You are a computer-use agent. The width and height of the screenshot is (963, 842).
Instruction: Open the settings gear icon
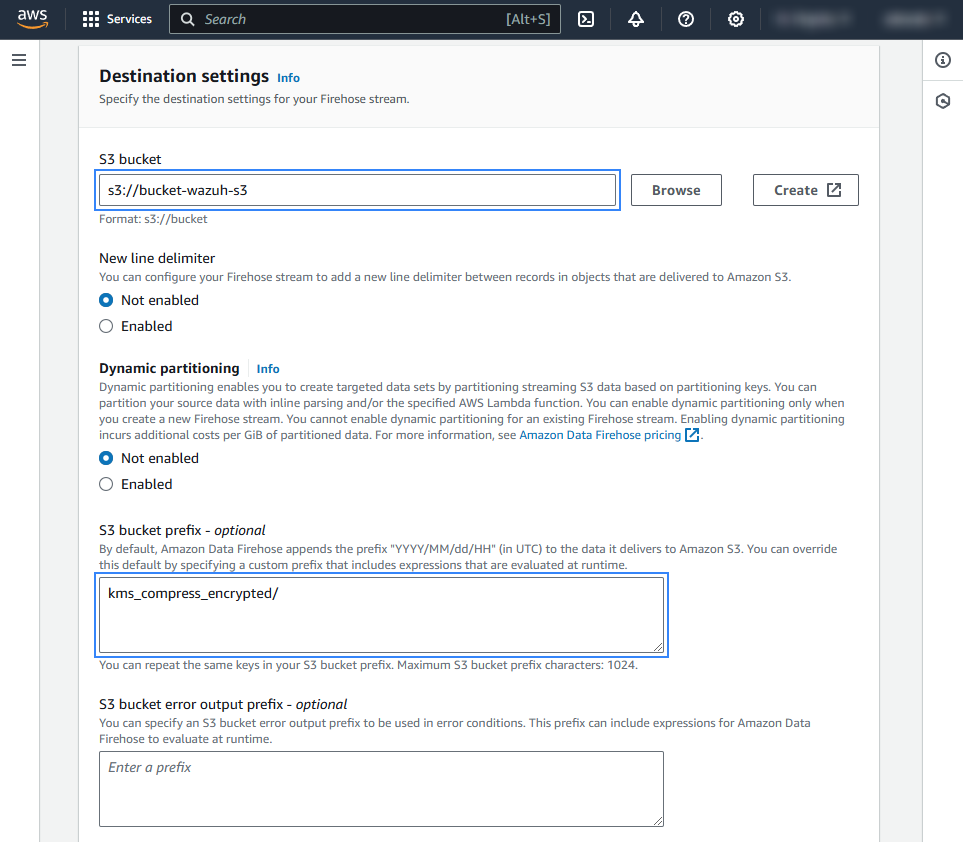(x=736, y=19)
